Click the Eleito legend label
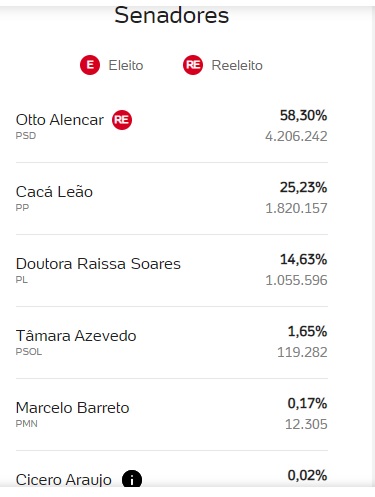The height and width of the screenshot is (497, 375). click(126, 65)
